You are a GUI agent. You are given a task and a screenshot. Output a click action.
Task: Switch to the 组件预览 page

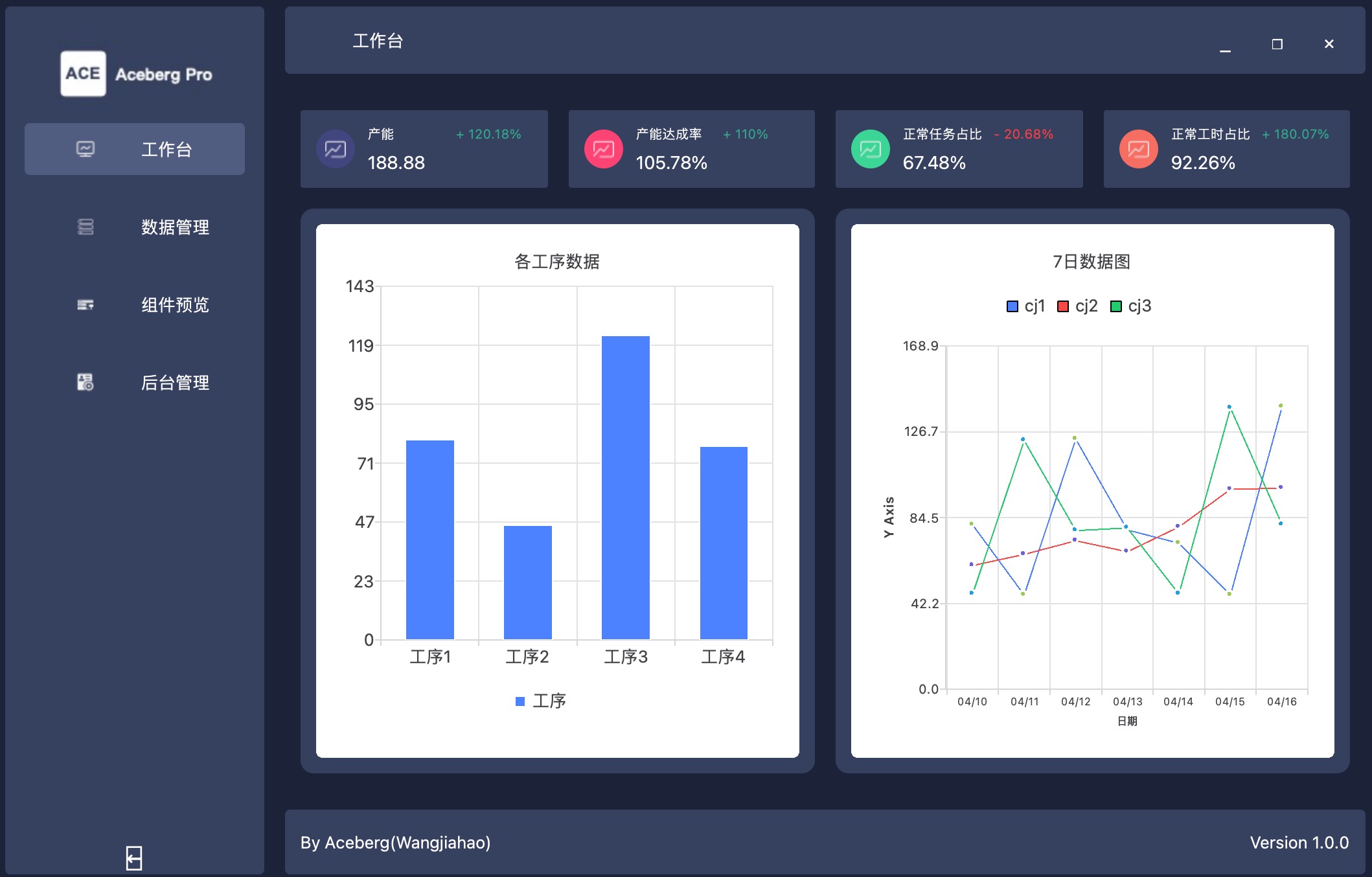tap(175, 304)
